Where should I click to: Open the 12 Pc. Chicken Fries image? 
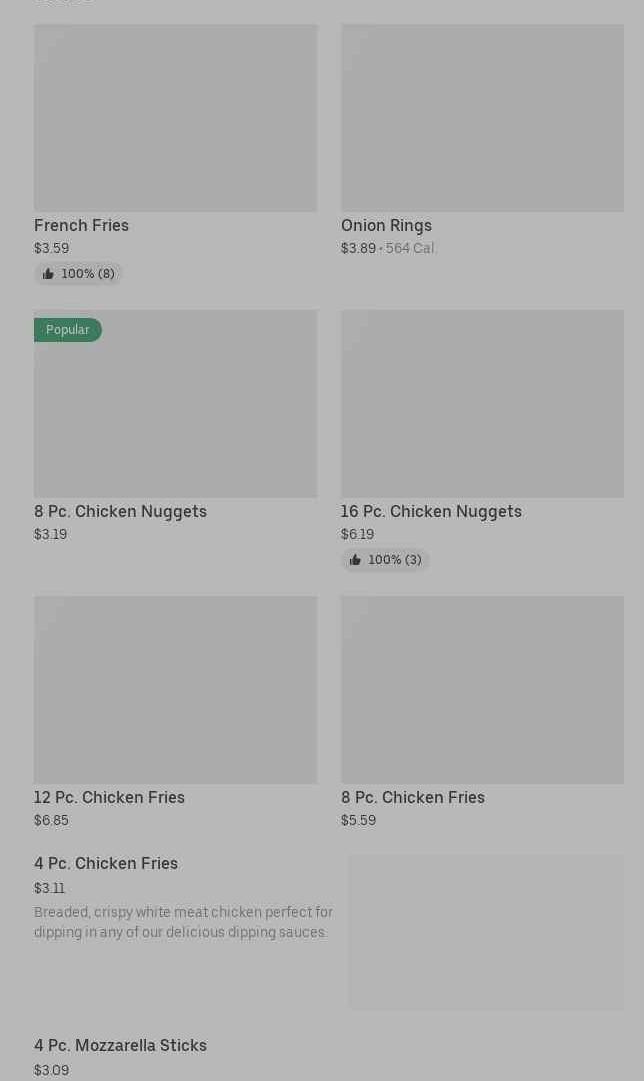175,690
